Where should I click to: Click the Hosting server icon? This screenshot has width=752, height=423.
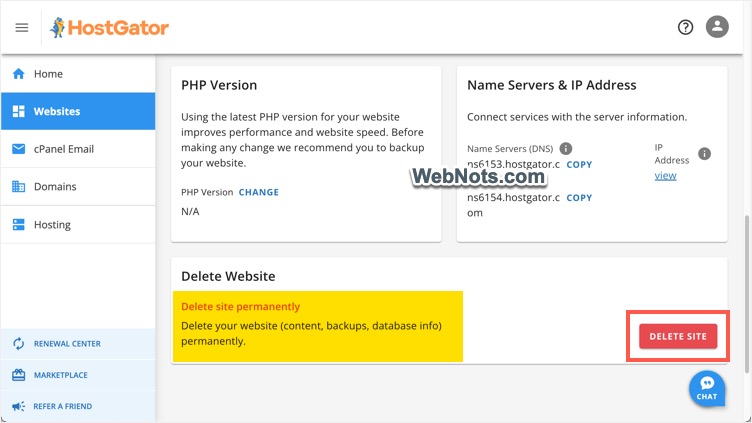coord(19,224)
